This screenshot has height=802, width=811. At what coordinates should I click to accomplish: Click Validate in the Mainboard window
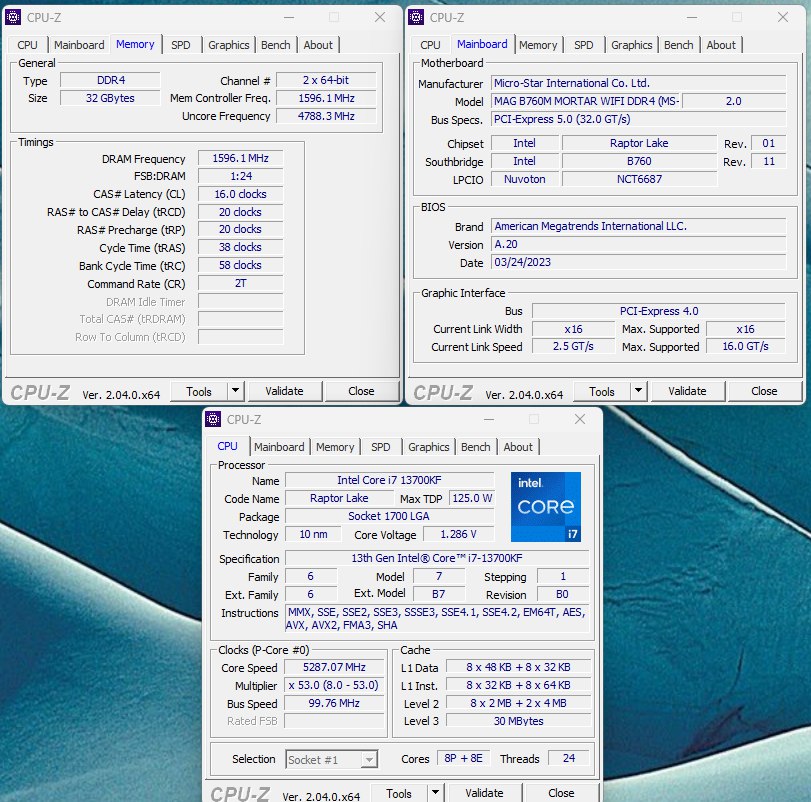pyautogui.click(x=687, y=391)
